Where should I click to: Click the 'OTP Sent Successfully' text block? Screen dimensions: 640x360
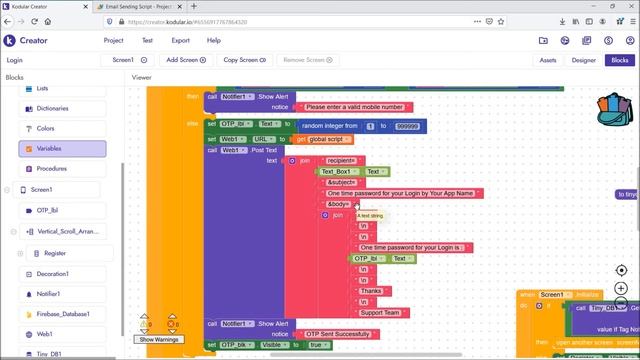click(x=338, y=334)
